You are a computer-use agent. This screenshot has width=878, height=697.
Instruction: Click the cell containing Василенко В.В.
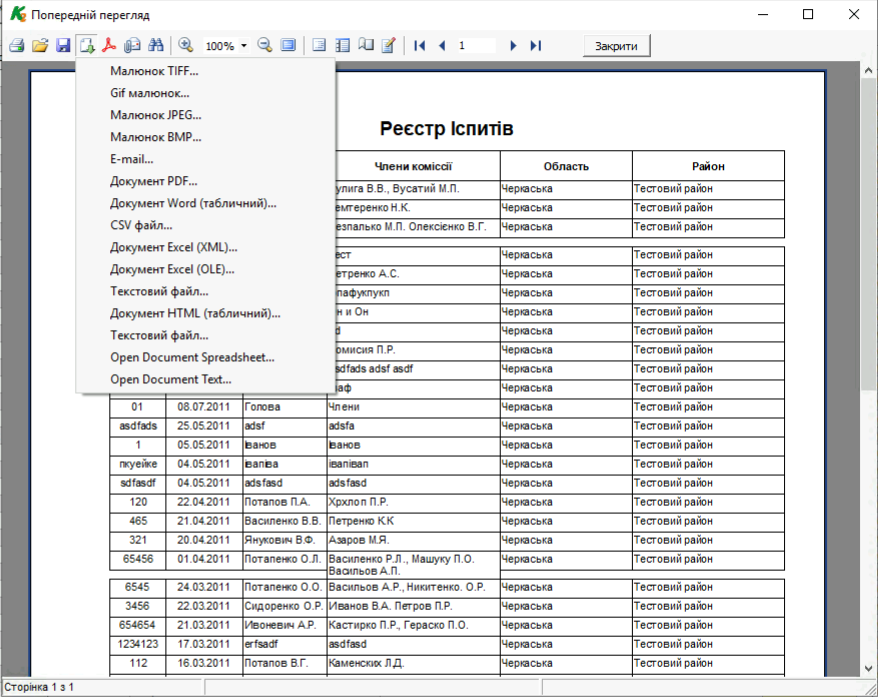click(285, 521)
